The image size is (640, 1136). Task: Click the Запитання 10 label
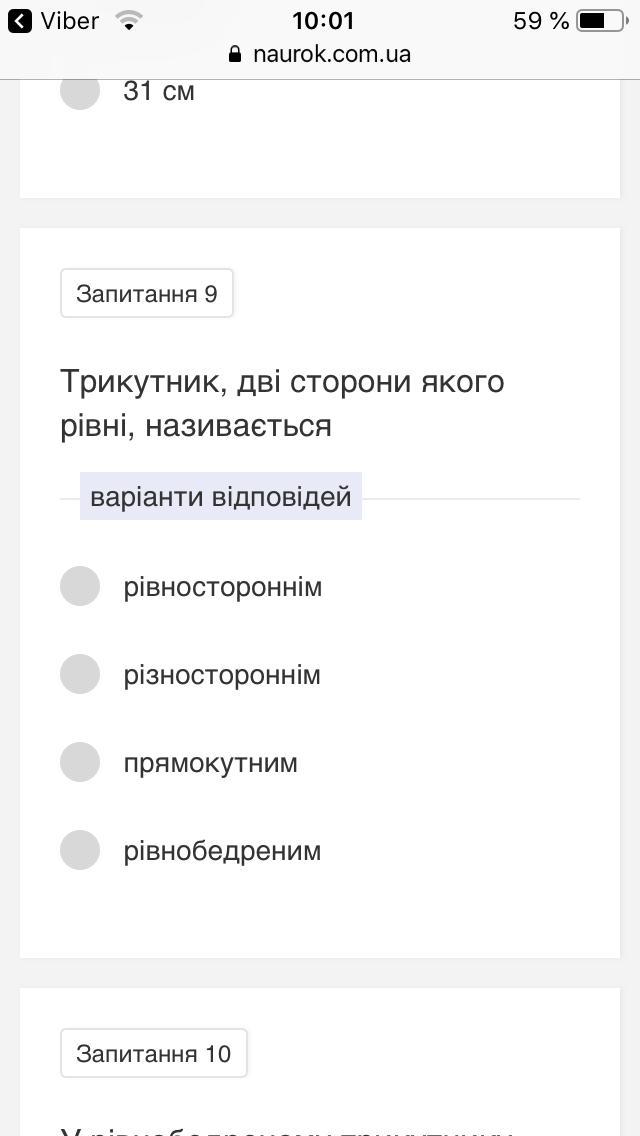pos(153,1053)
